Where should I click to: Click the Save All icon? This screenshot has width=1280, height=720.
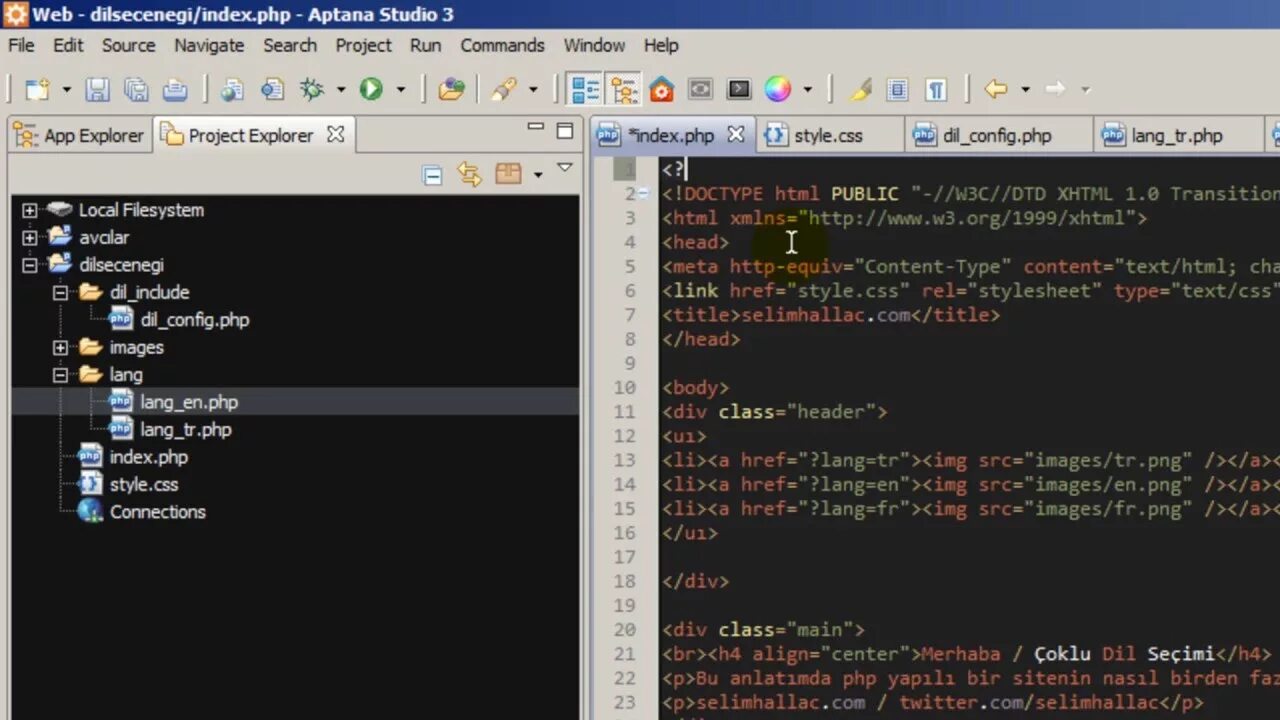click(136, 89)
